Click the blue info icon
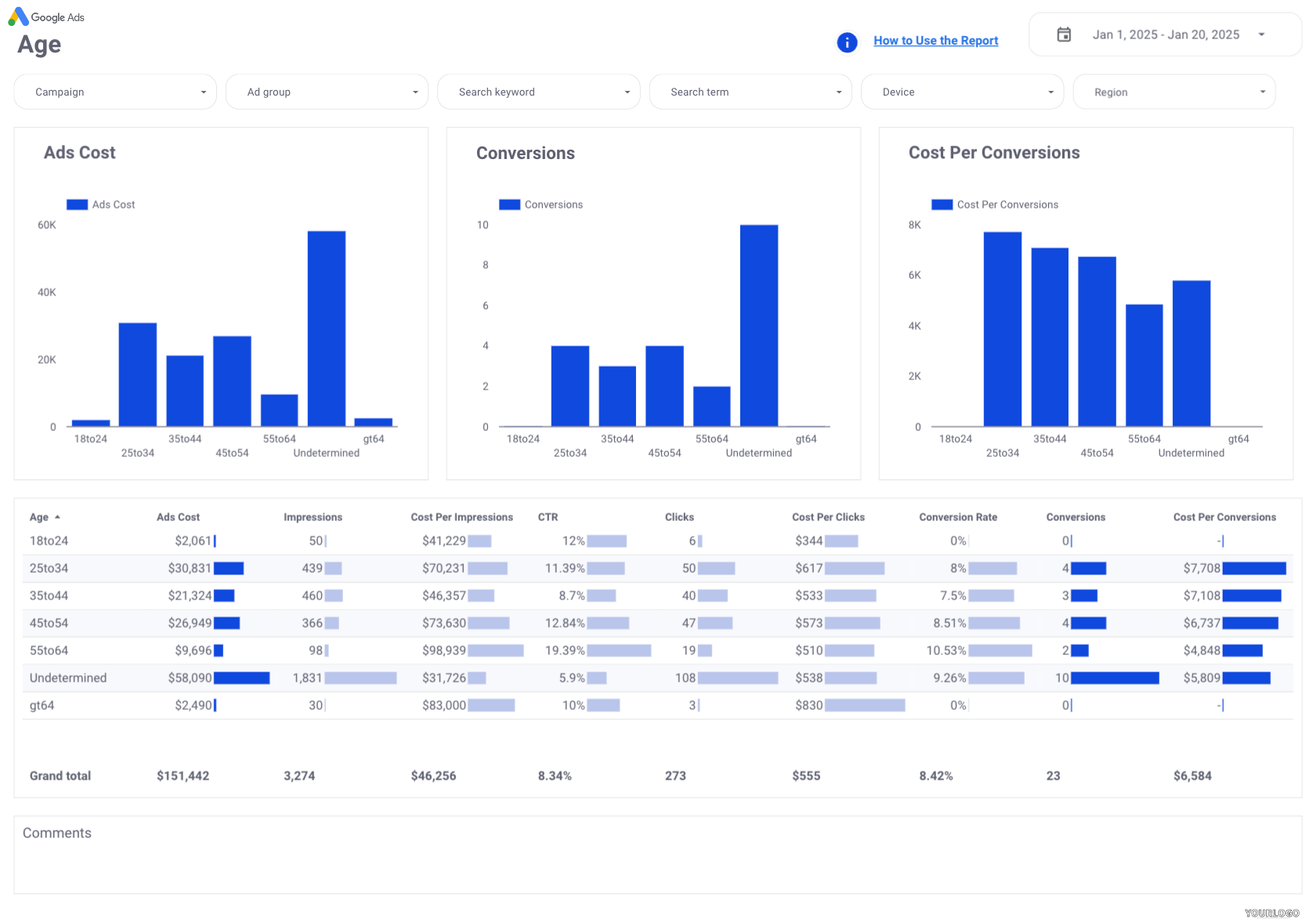1316x923 pixels. coord(847,42)
